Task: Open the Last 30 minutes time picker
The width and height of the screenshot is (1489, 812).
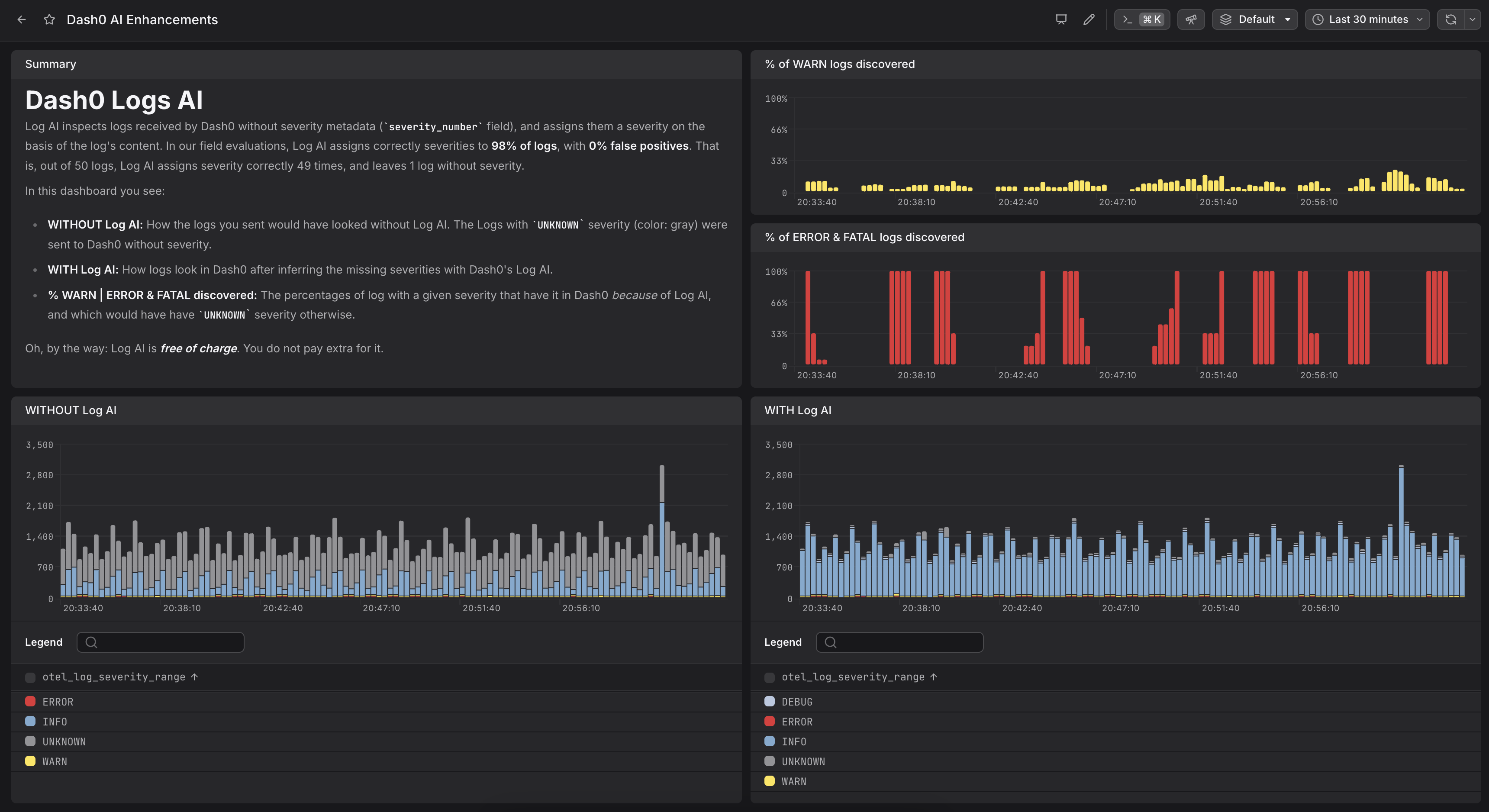Action: 1367,19
